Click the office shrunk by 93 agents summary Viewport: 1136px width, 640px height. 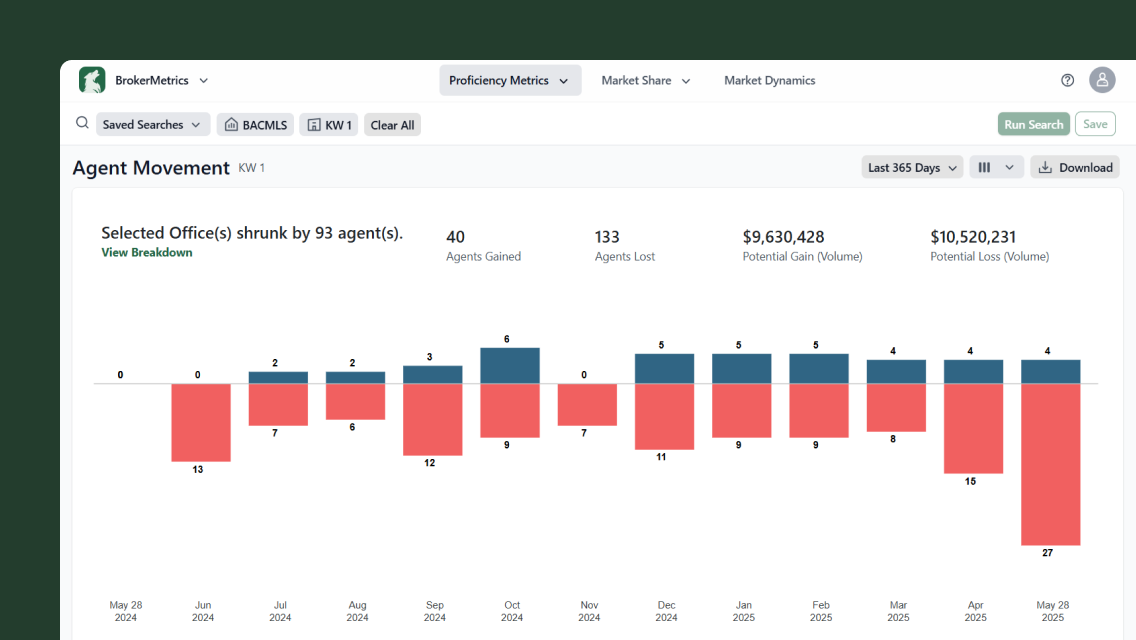coord(252,233)
